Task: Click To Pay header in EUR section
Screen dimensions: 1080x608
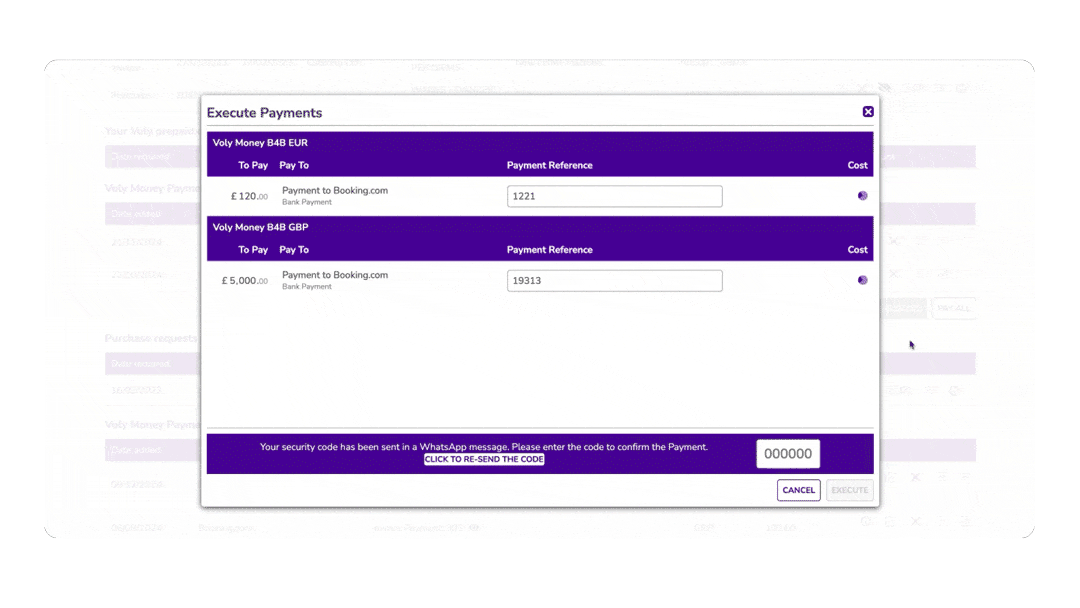Action: point(253,165)
